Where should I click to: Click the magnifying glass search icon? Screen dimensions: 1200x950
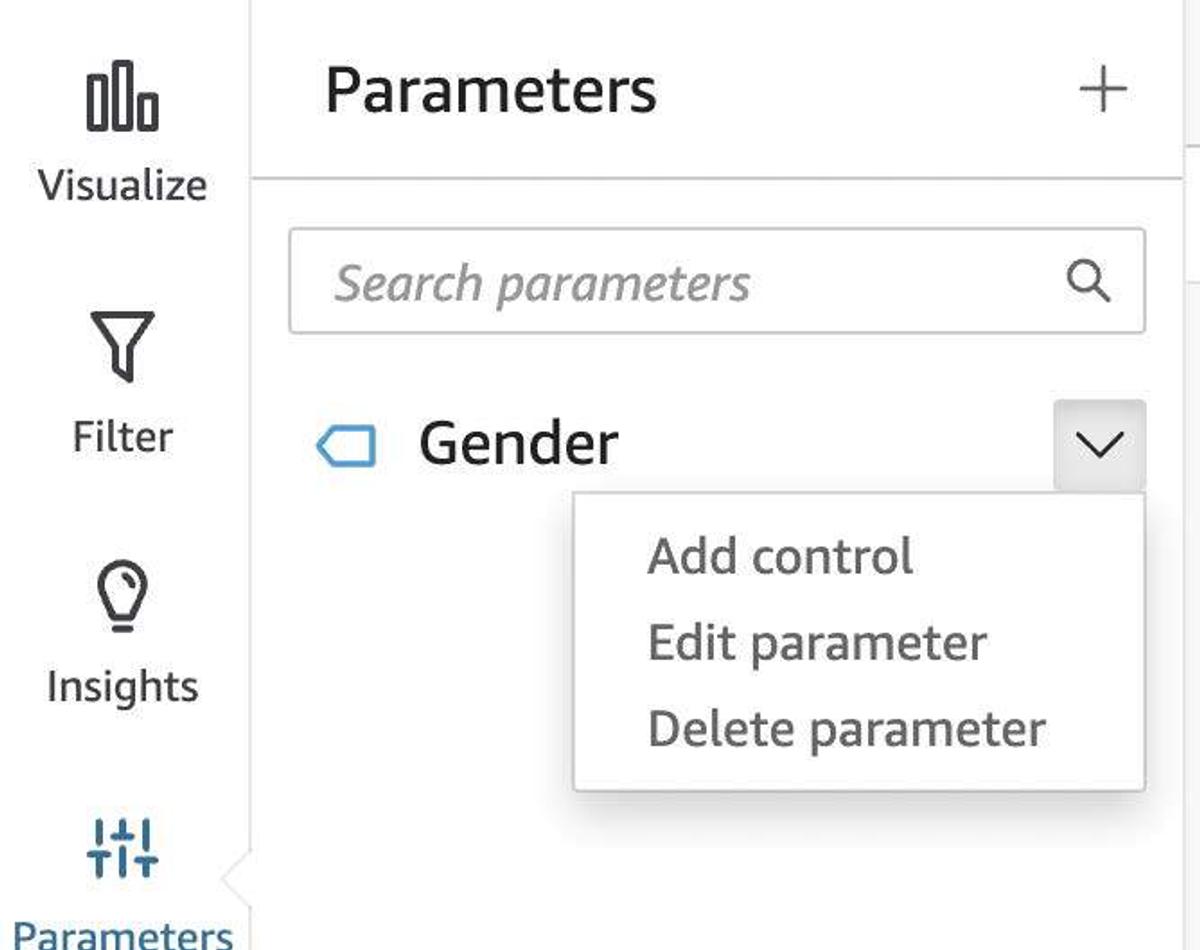click(1088, 282)
